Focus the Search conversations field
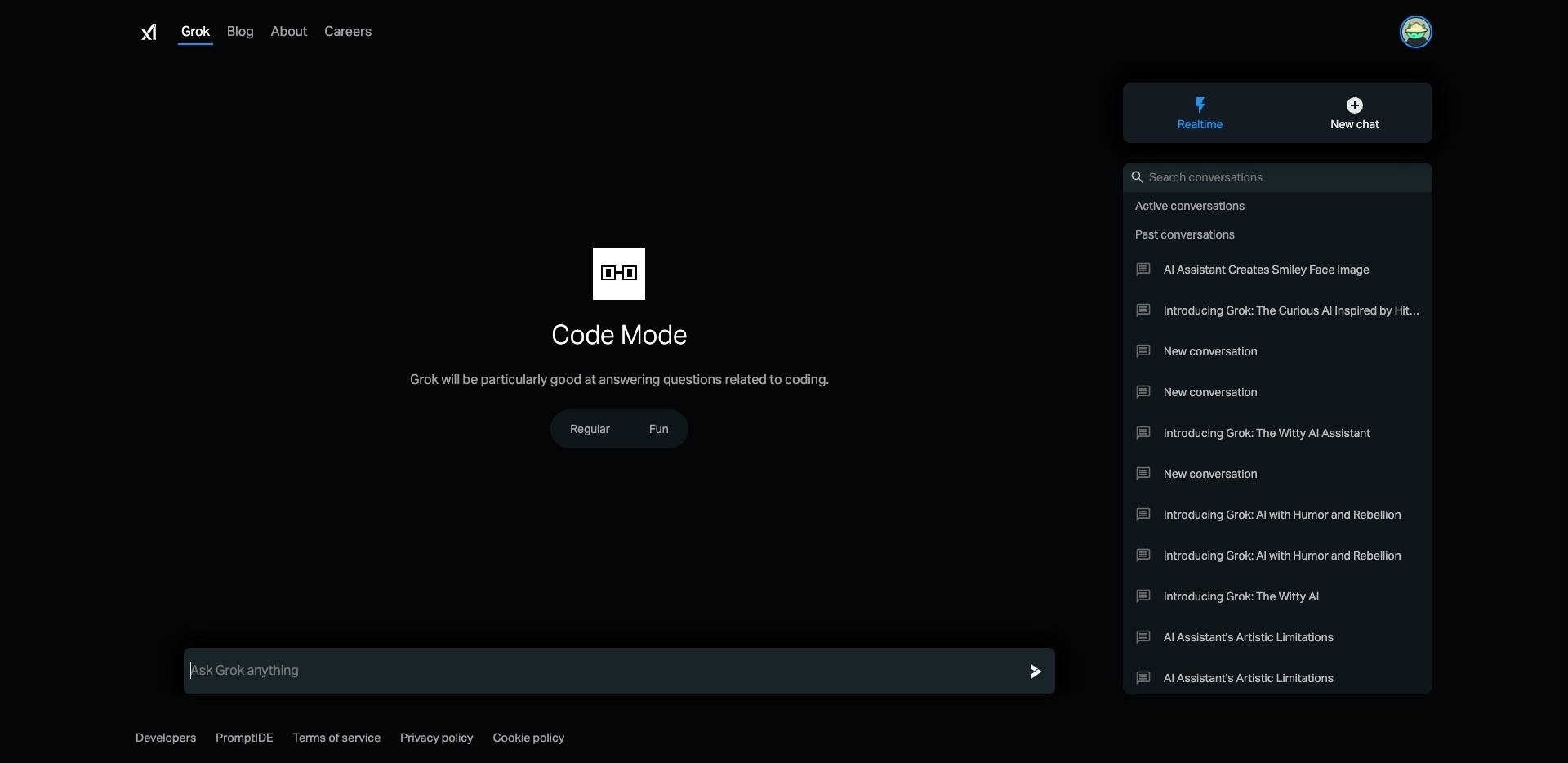 click(x=1277, y=177)
